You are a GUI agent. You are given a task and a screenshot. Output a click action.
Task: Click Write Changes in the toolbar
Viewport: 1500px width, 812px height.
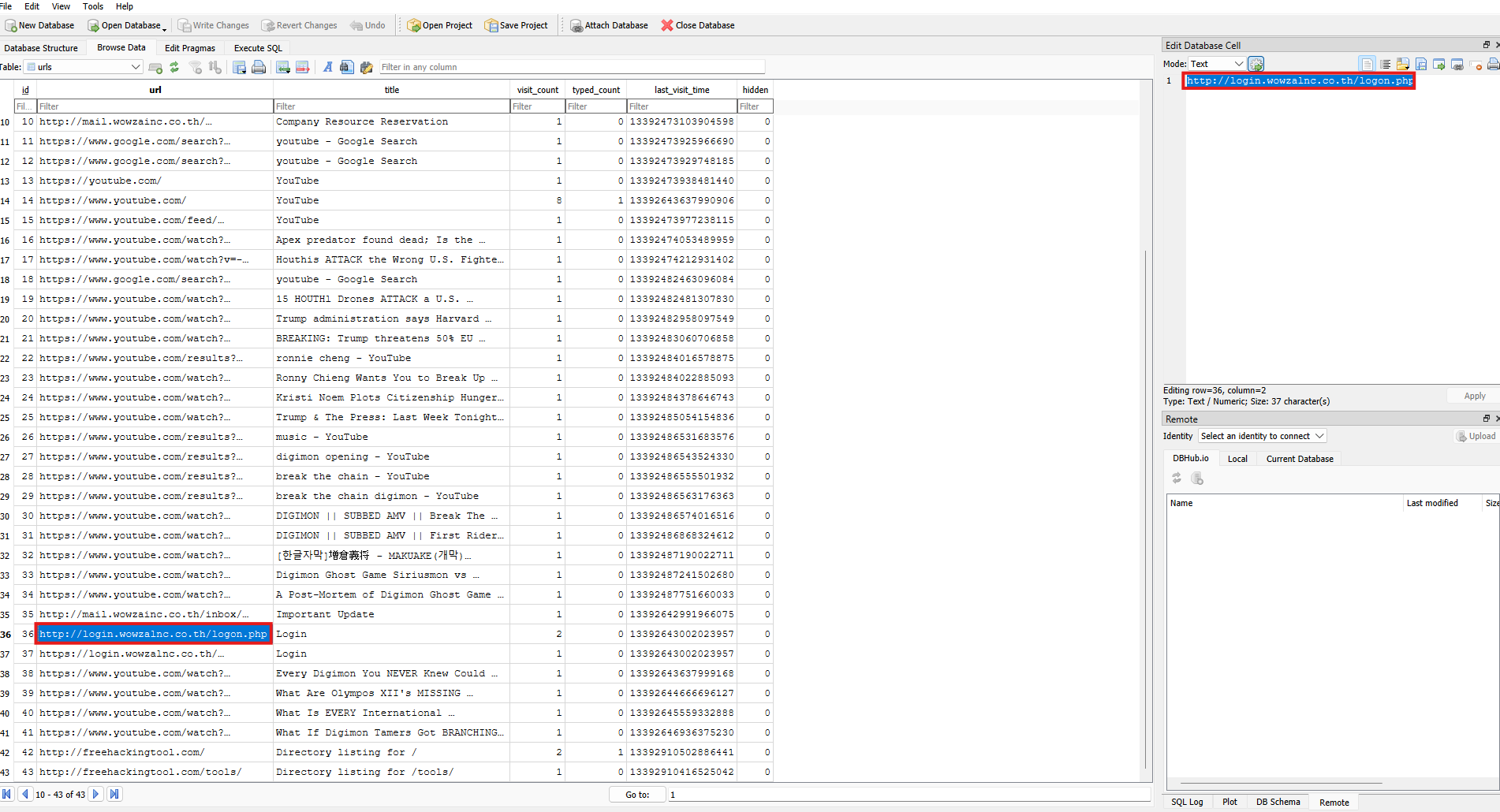(x=213, y=25)
